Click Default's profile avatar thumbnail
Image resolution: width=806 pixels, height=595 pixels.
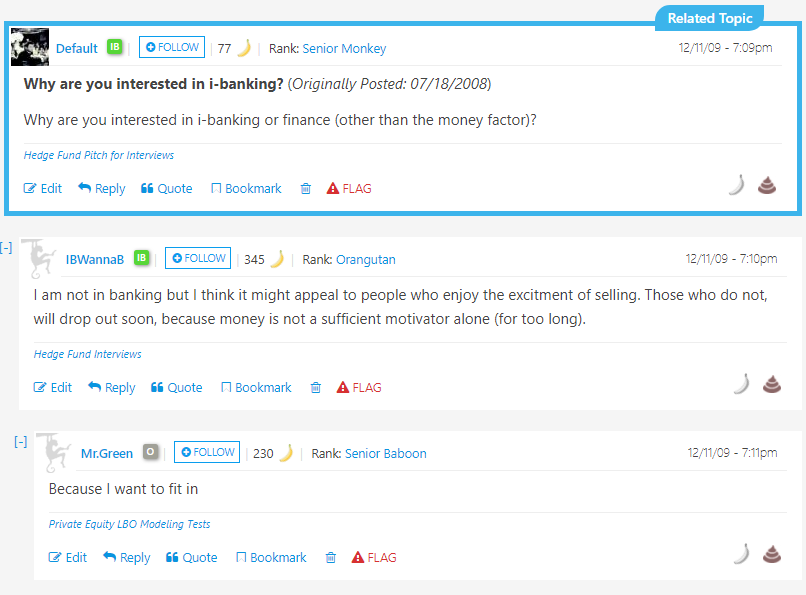(x=30, y=47)
